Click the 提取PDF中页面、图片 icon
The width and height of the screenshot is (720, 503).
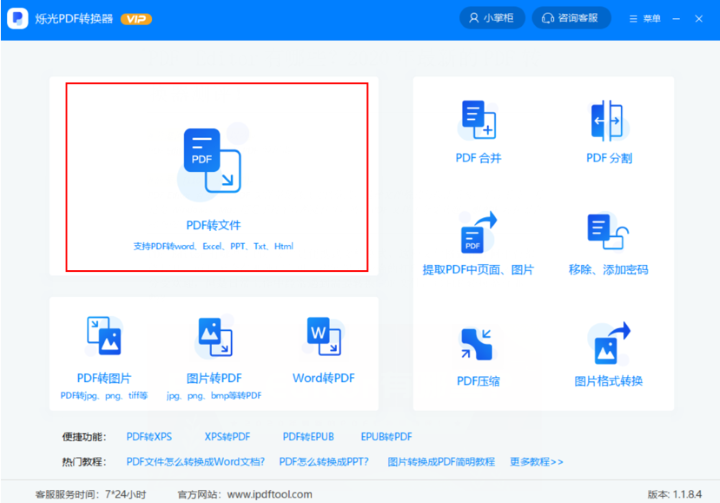pyautogui.click(x=478, y=233)
